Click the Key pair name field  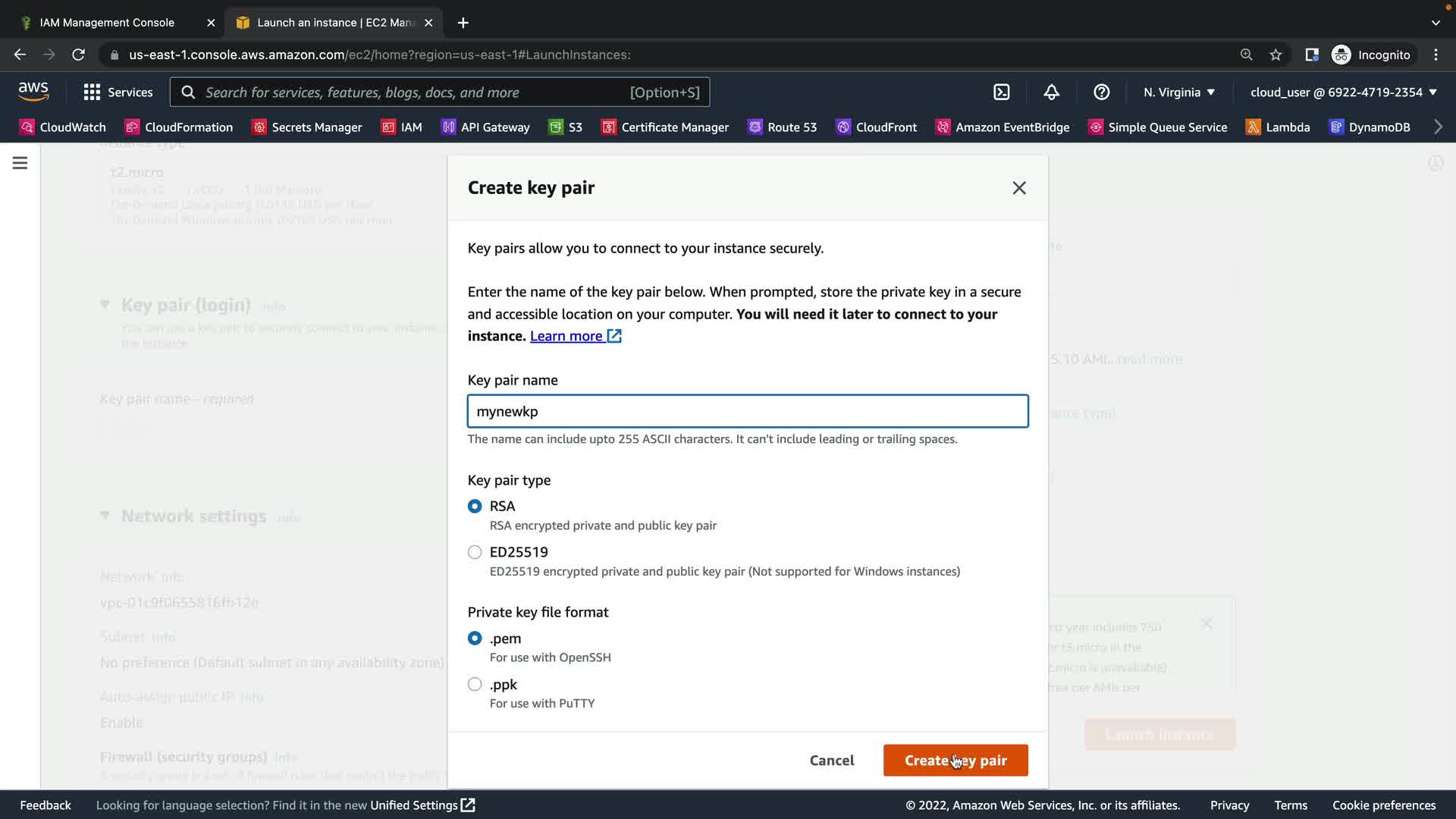(747, 411)
